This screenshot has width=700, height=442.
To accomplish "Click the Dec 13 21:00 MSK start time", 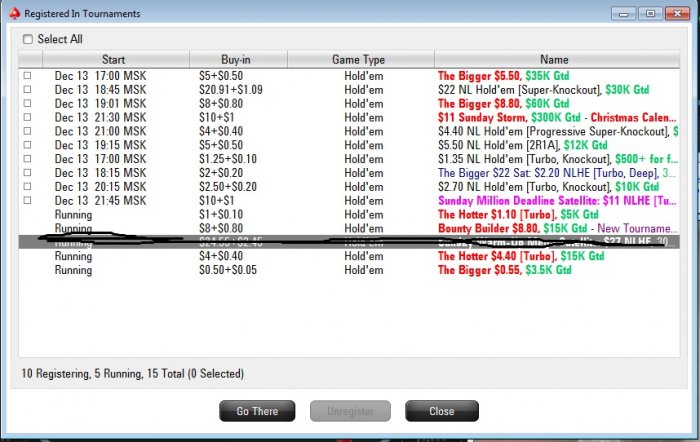I will coord(100,131).
